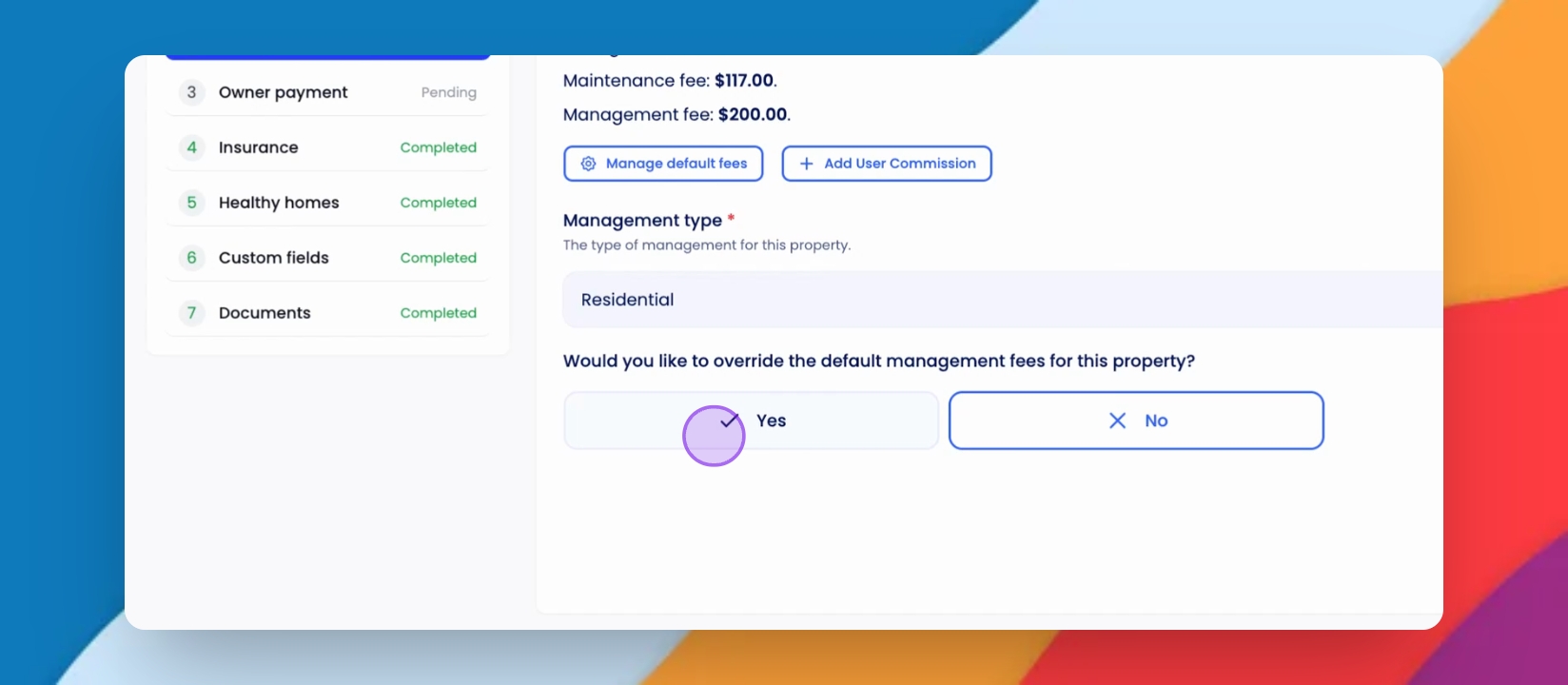This screenshot has width=1568, height=685.
Task: Click the step number 4 badge
Action: (x=191, y=147)
